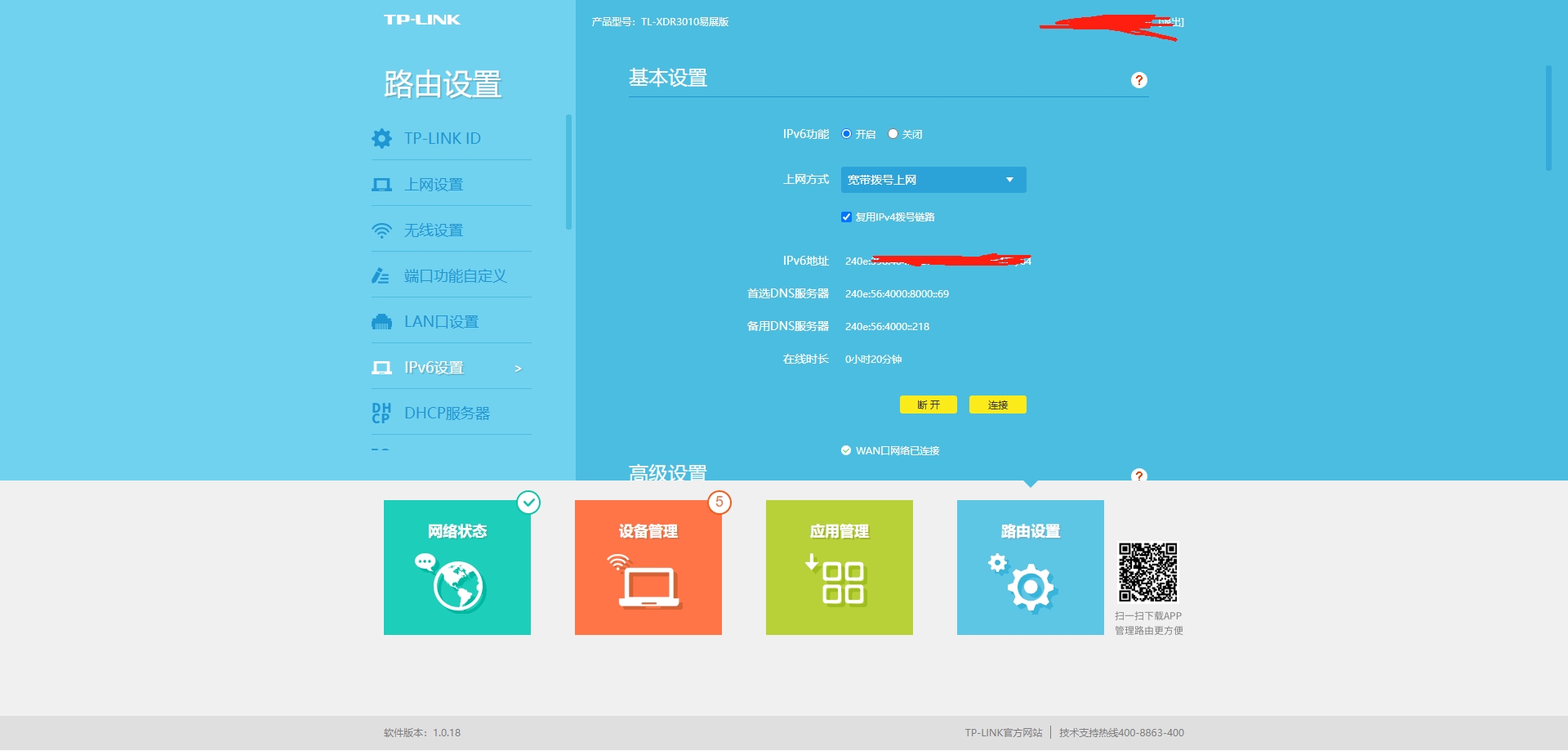Click the 软件版本: 1.0.18 text
1568x751 pixels.
(x=422, y=733)
